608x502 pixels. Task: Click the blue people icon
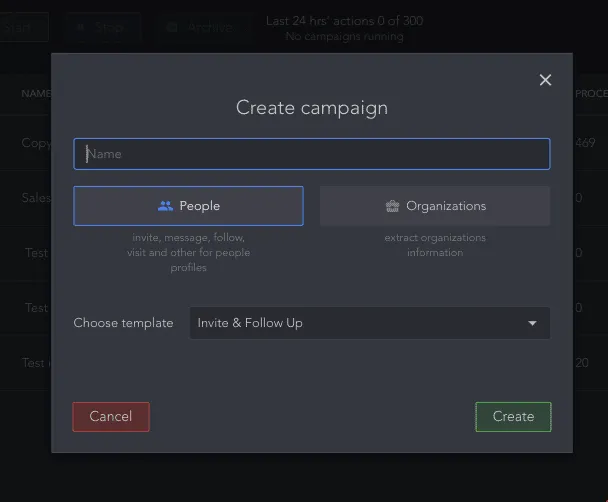point(165,206)
